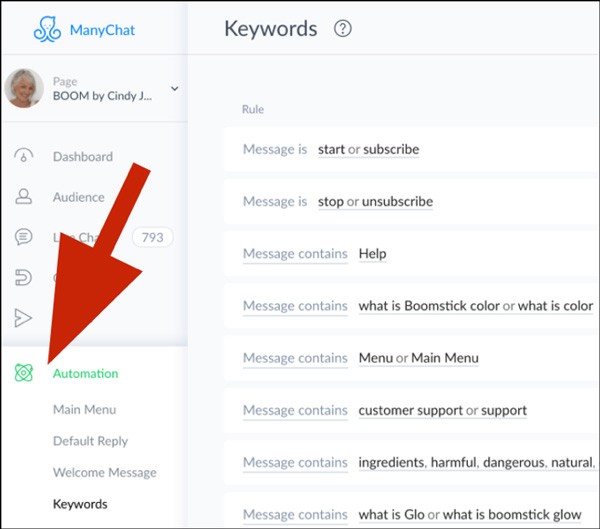The width and height of the screenshot is (600, 529).
Task: Open the Main Menu submenu item
Action: 84,410
